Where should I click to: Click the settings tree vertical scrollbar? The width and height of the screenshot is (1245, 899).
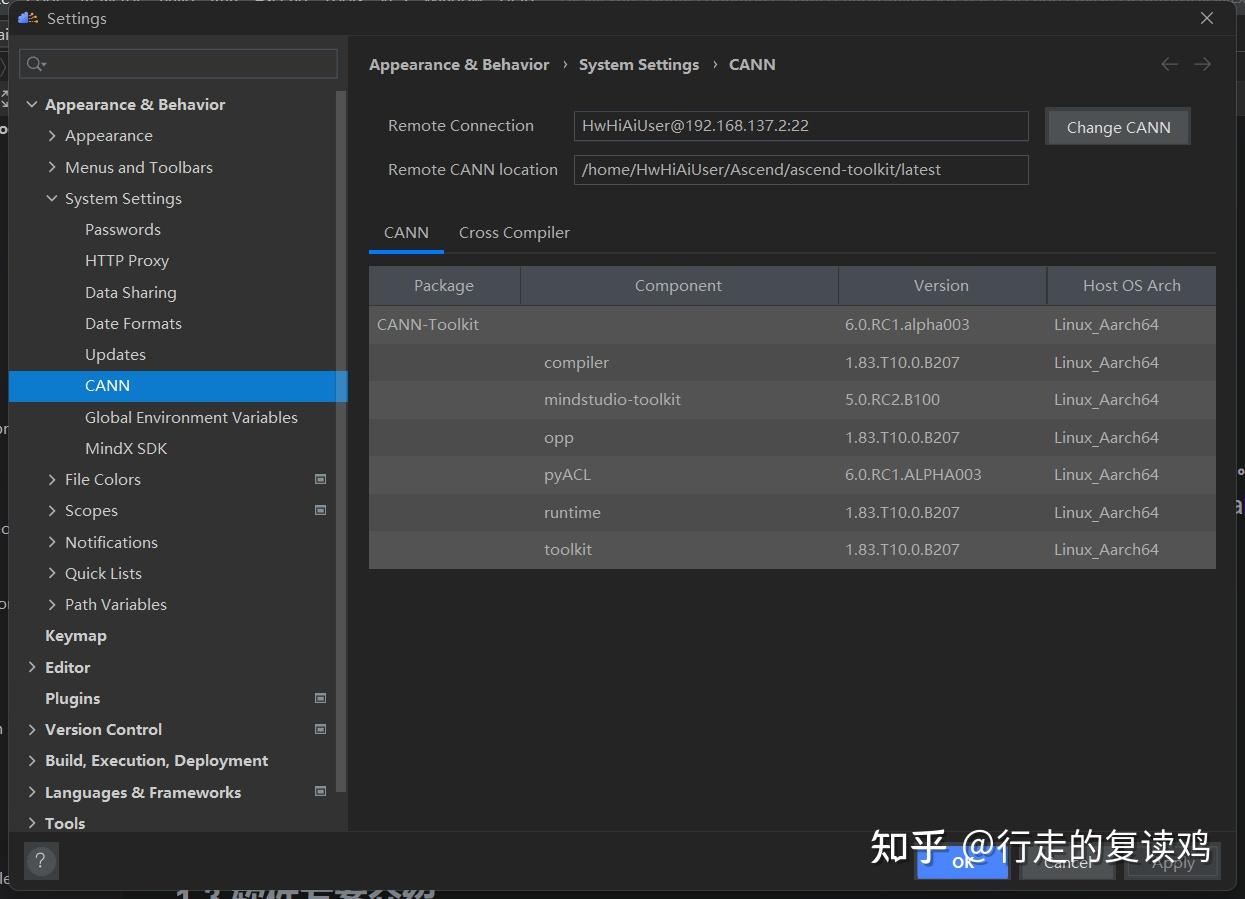342,440
